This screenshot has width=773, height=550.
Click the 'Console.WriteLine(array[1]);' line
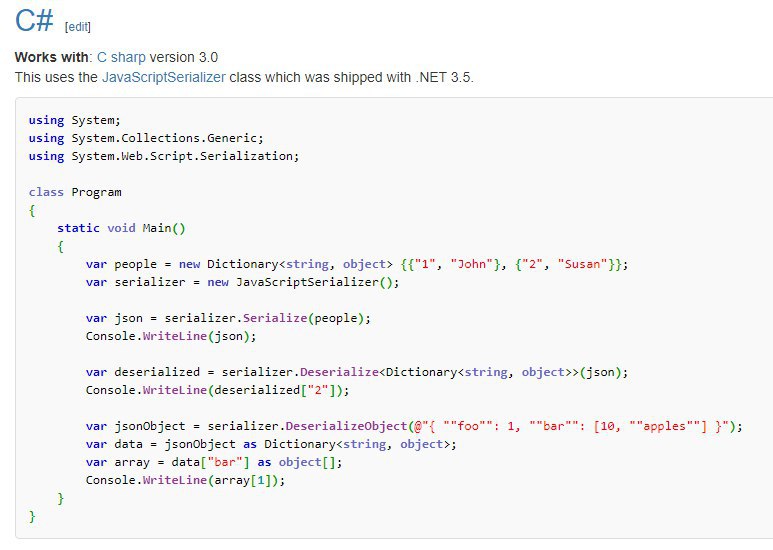(x=185, y=480)
